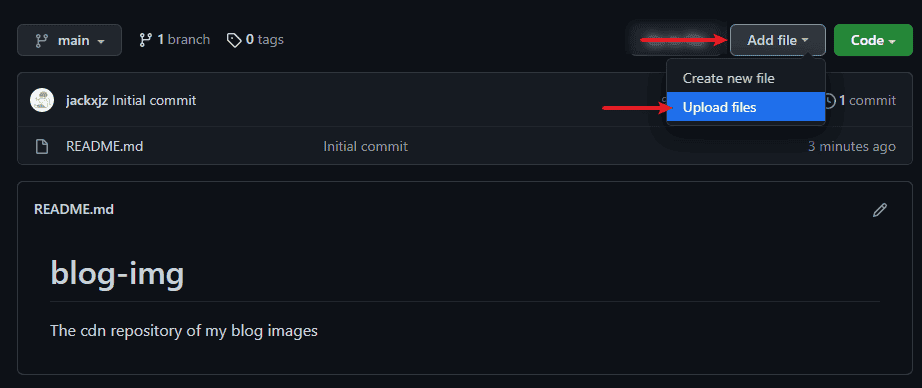Open the Initial commit message beside jackxjz
This screenshot has height=388, width=922.
coord(154,101)
